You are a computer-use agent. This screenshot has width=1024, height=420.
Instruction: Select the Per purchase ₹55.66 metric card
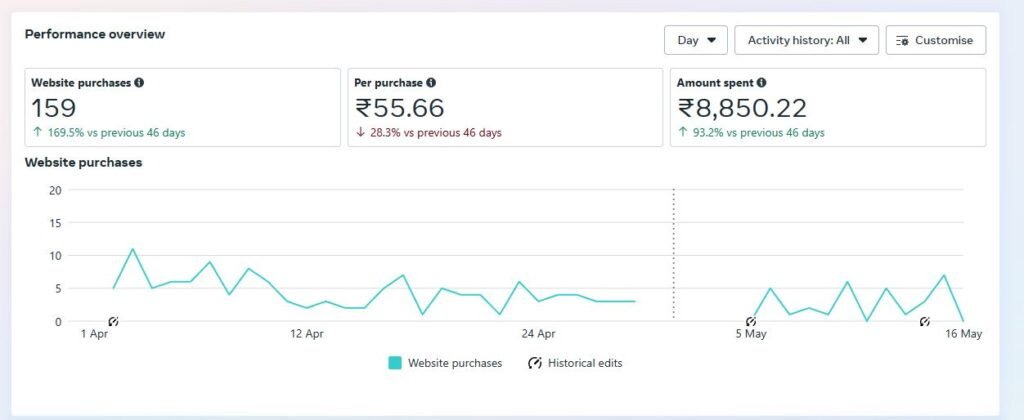505,108
